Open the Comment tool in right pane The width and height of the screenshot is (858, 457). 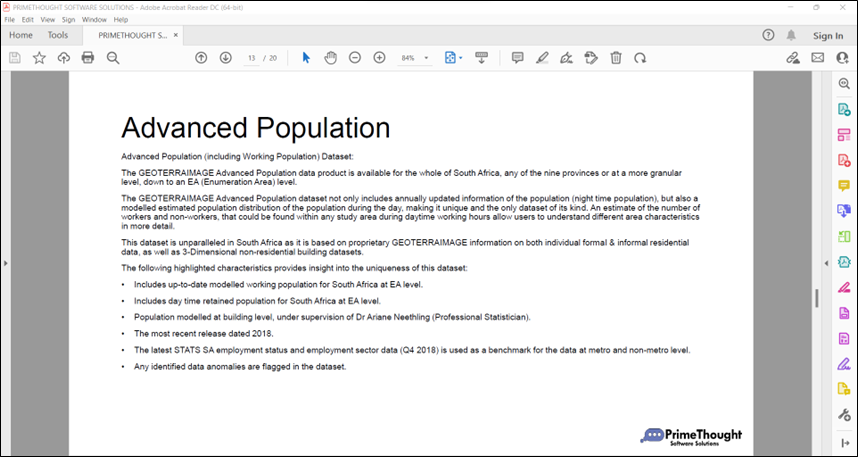click(x=844, y=186)
